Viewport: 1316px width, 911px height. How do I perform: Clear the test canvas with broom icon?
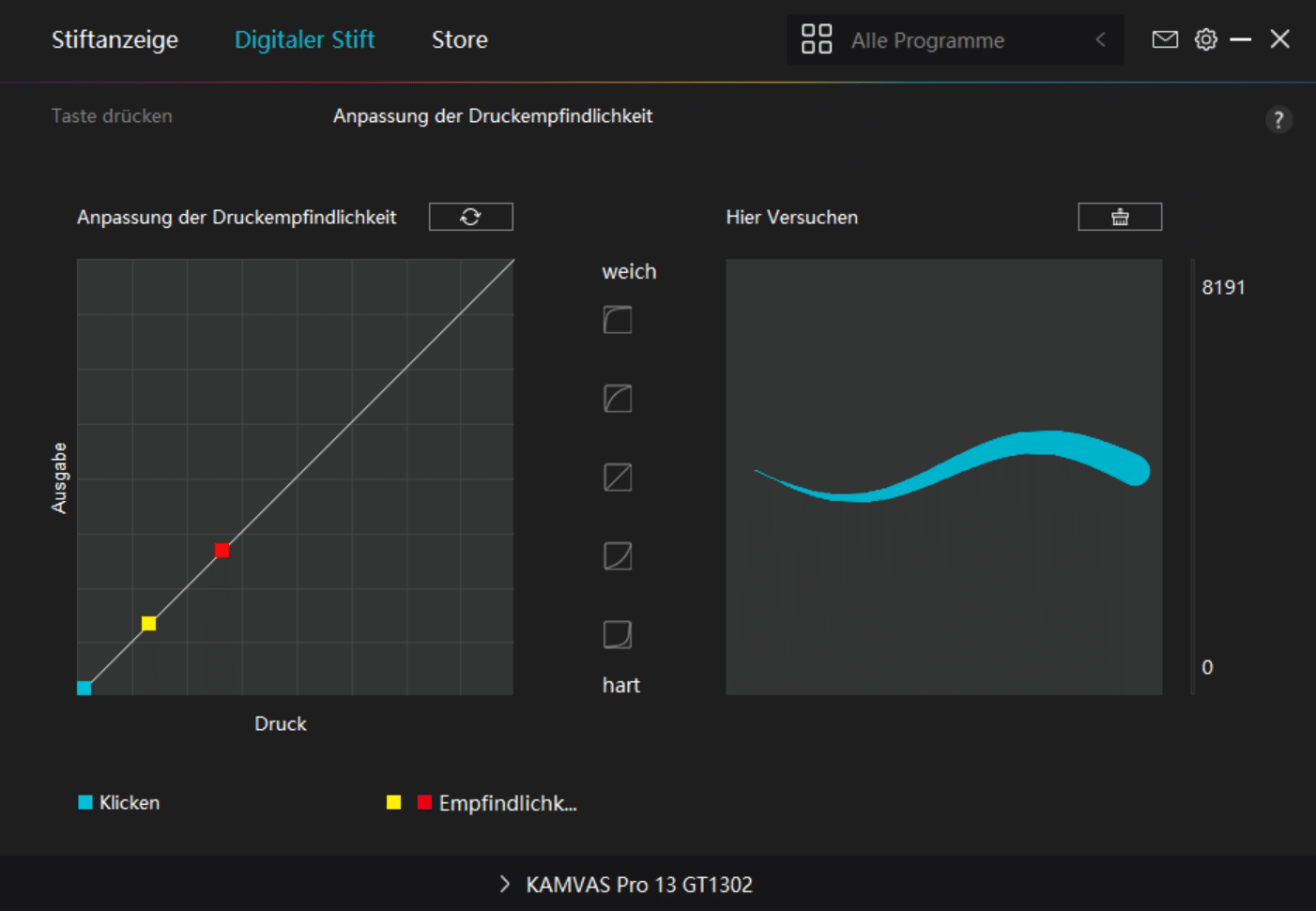pyautogui.click(x=1119, y=217)
